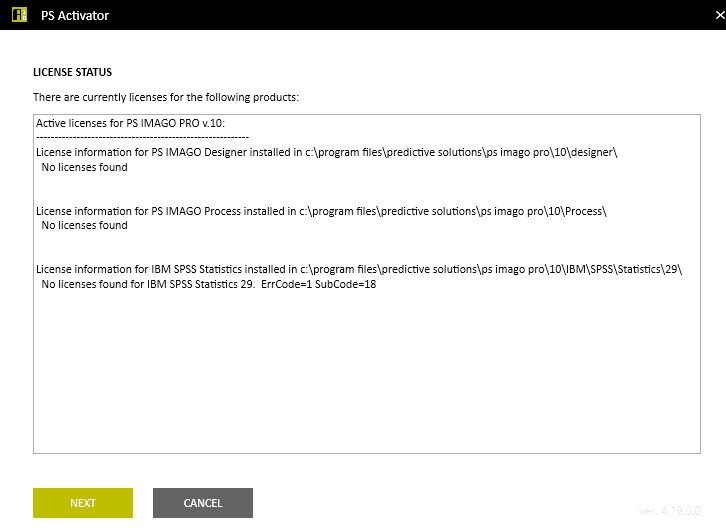Click the CANCEL button

pyautogui.click(x=203, y=503)
